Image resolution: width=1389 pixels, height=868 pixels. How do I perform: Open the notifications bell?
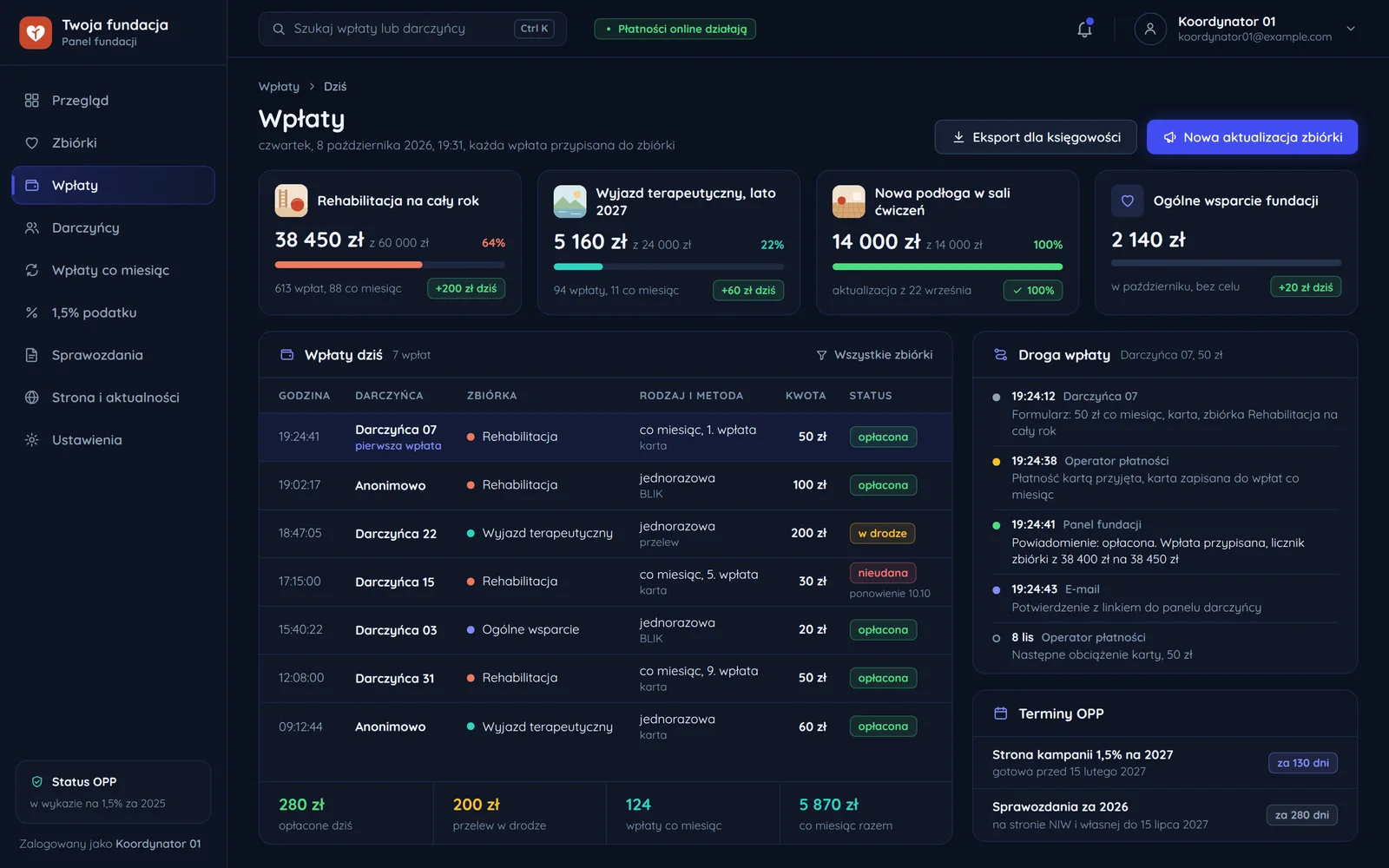(1084, 29)
